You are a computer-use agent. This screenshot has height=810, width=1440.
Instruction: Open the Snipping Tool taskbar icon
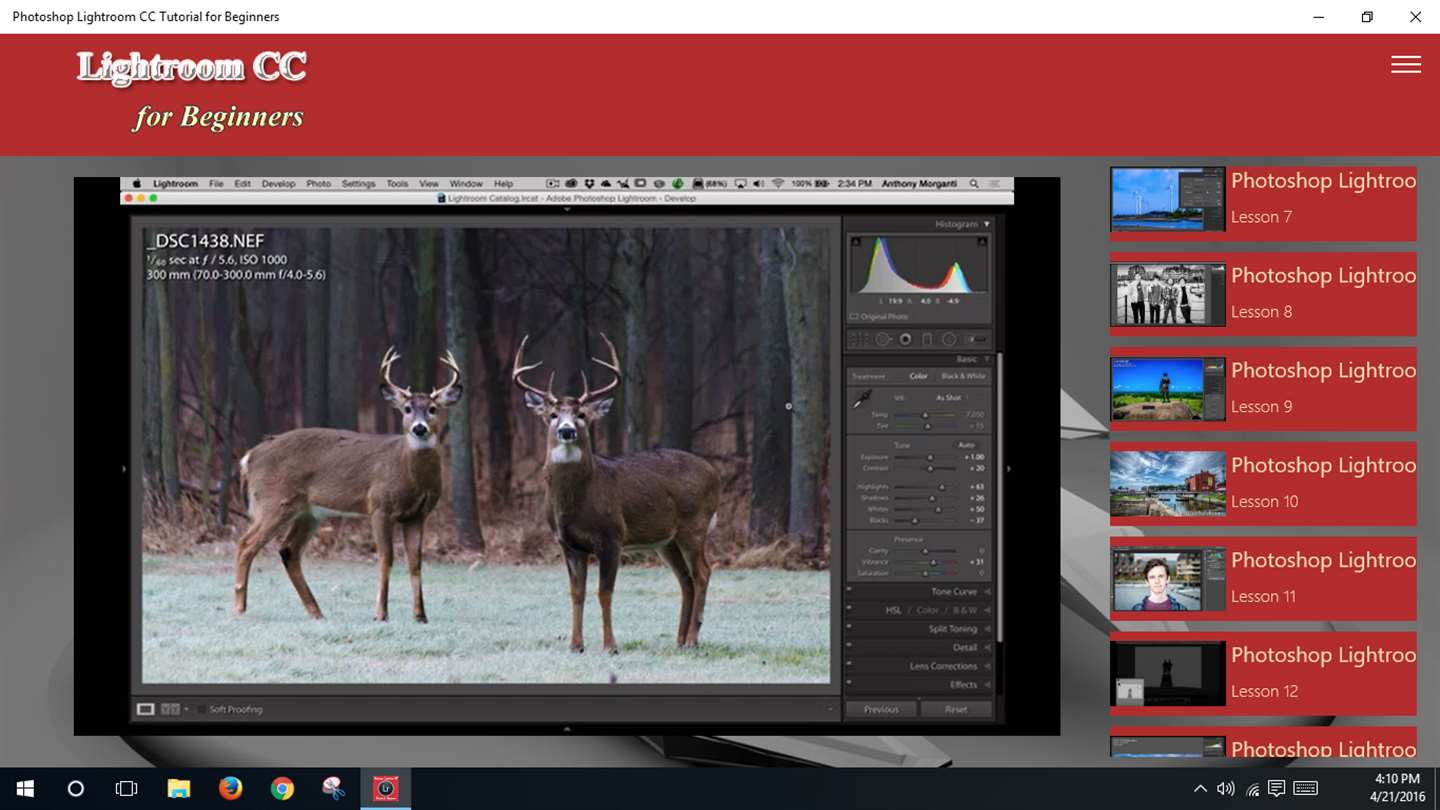334,789
